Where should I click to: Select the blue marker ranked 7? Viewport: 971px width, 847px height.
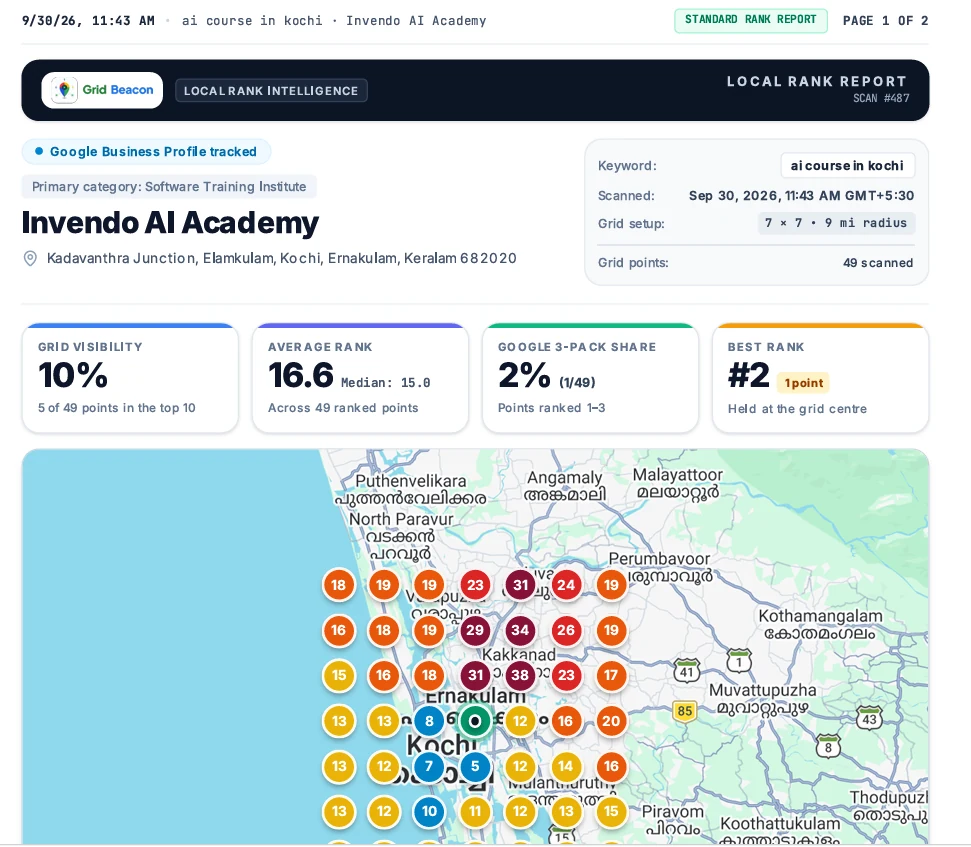[x=429, y=767]
